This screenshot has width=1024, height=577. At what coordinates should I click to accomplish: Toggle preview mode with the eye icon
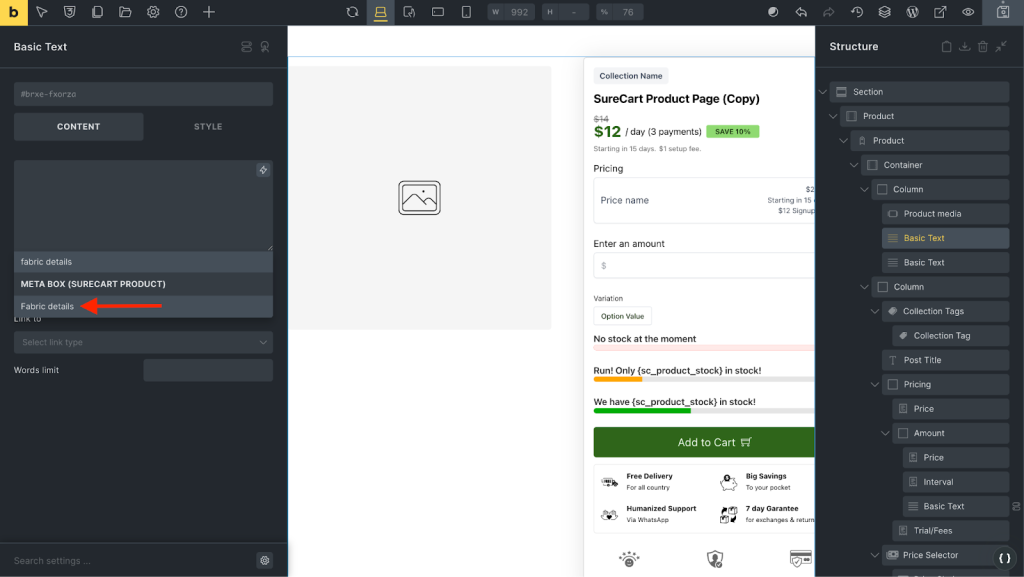coord(968,12)
